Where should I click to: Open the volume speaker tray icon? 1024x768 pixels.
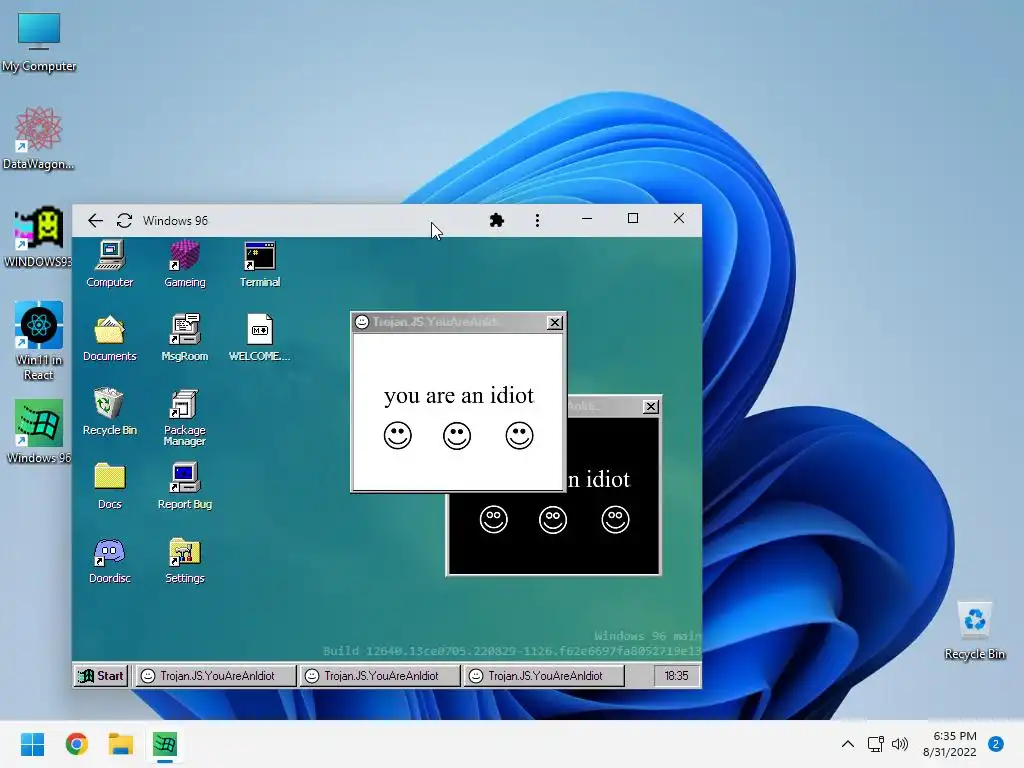[900, 744]
